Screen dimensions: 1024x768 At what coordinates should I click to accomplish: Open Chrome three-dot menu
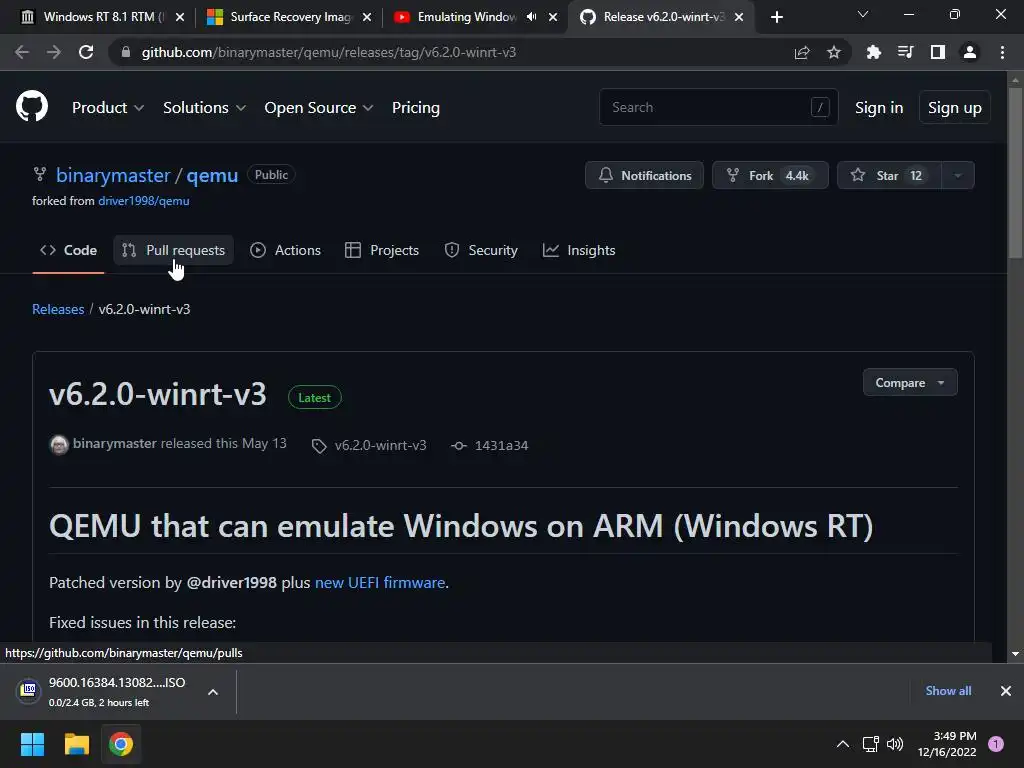[1002, 52]
